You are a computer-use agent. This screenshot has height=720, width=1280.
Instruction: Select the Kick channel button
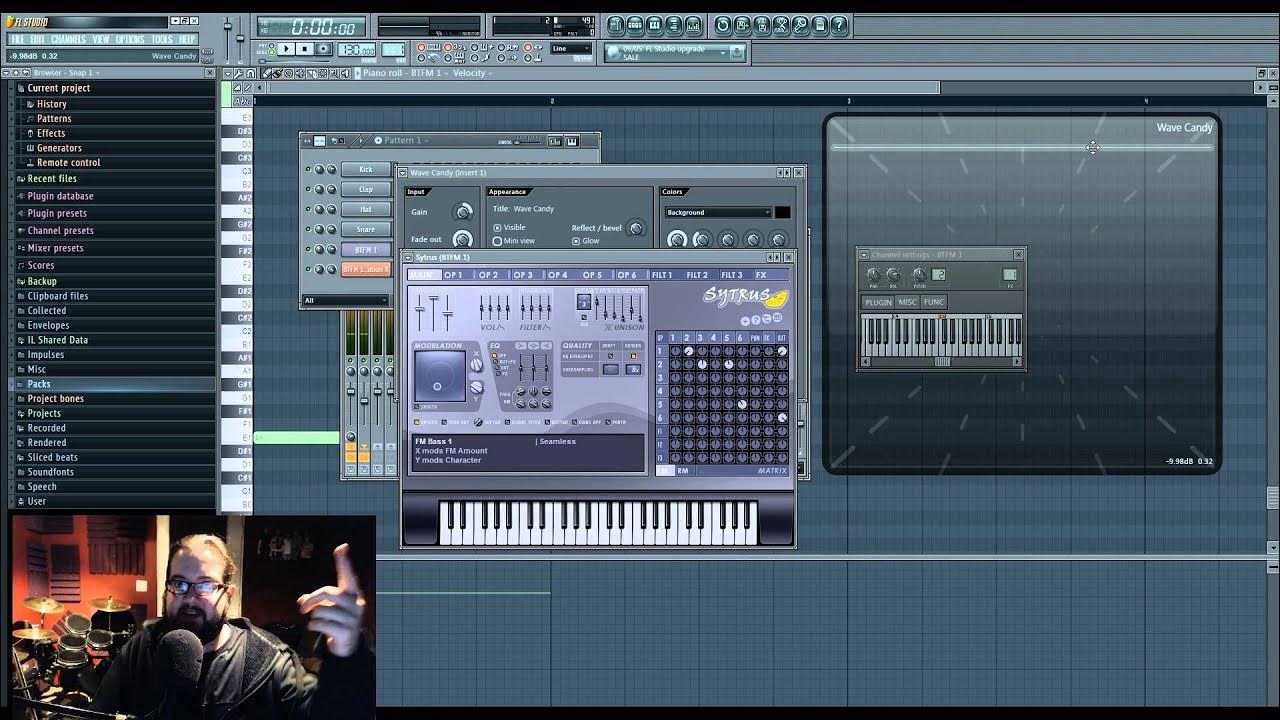[365, 169]
